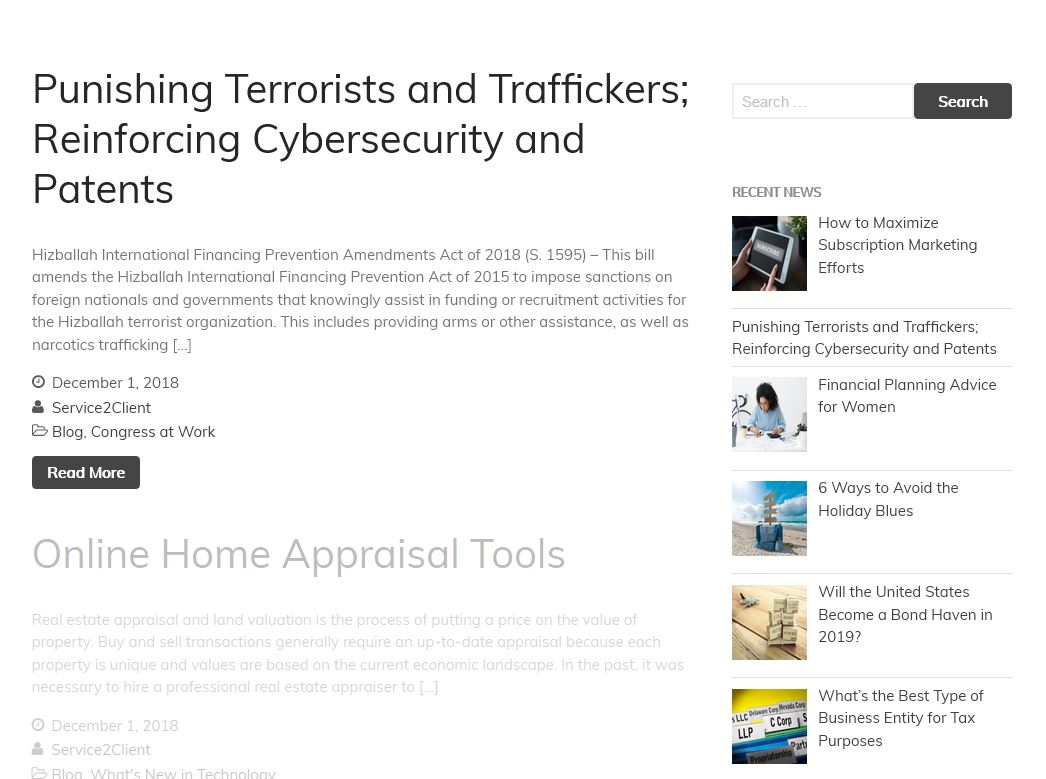Open What's the Best Type of Business Entity
The image size is (1046, 779).
pos(900,718)
